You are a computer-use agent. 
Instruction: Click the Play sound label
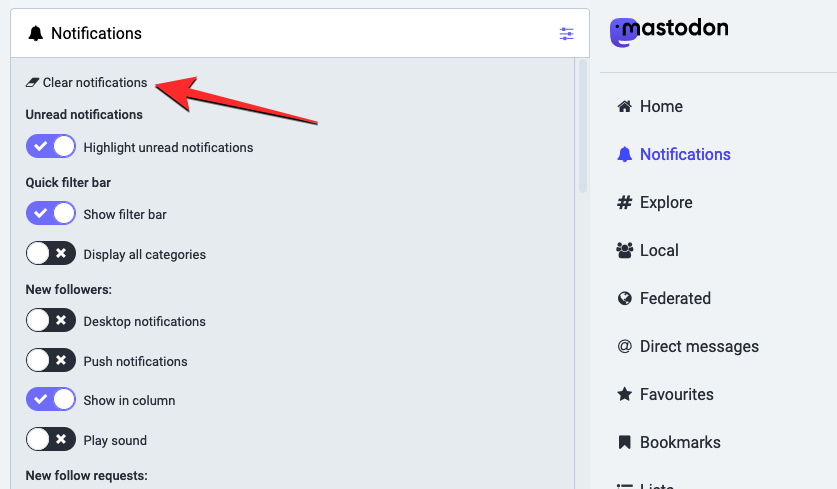[115, 440]
